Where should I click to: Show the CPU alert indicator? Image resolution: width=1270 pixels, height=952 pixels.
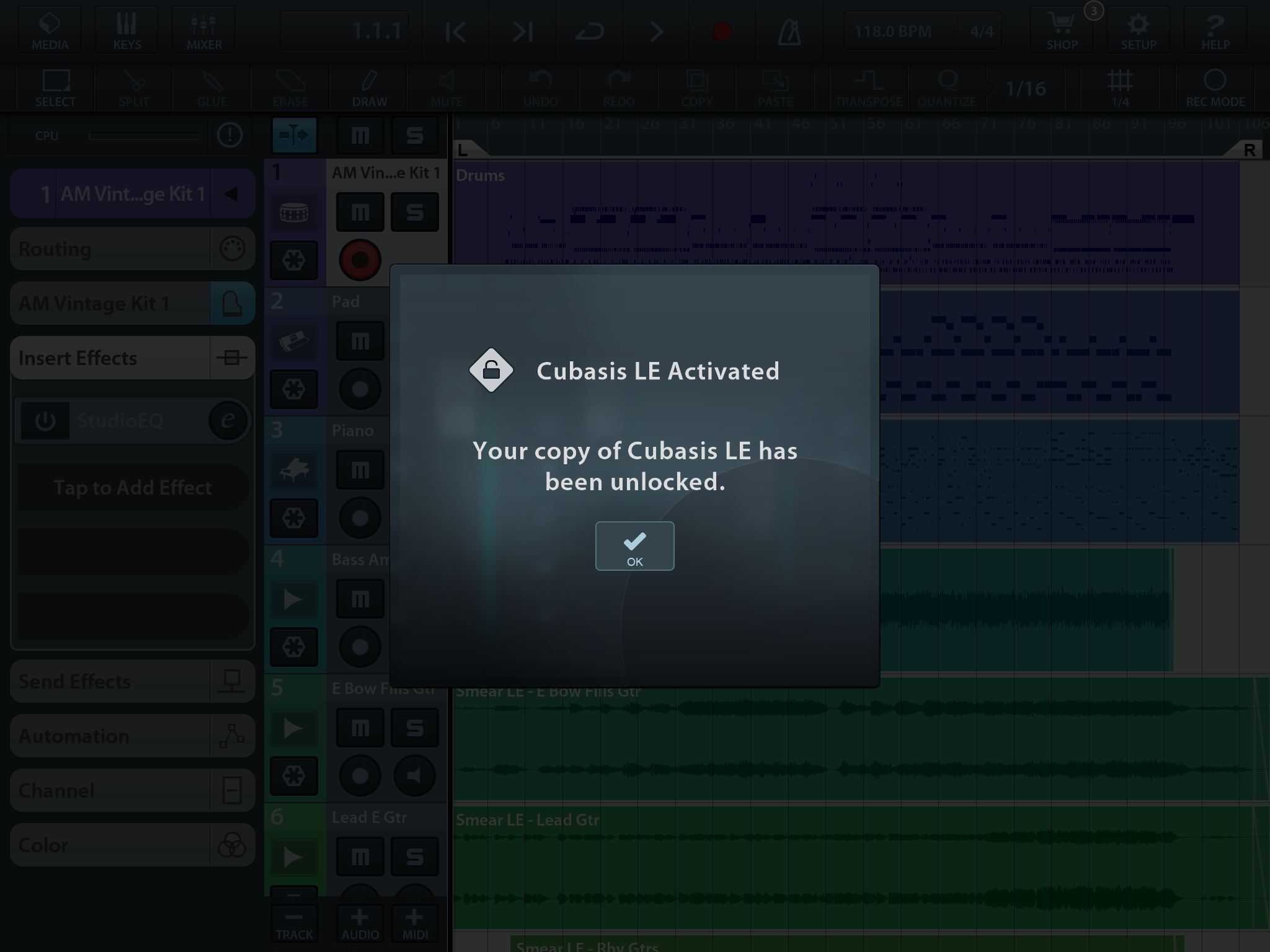pyautogui.click(x=229, y=134)
